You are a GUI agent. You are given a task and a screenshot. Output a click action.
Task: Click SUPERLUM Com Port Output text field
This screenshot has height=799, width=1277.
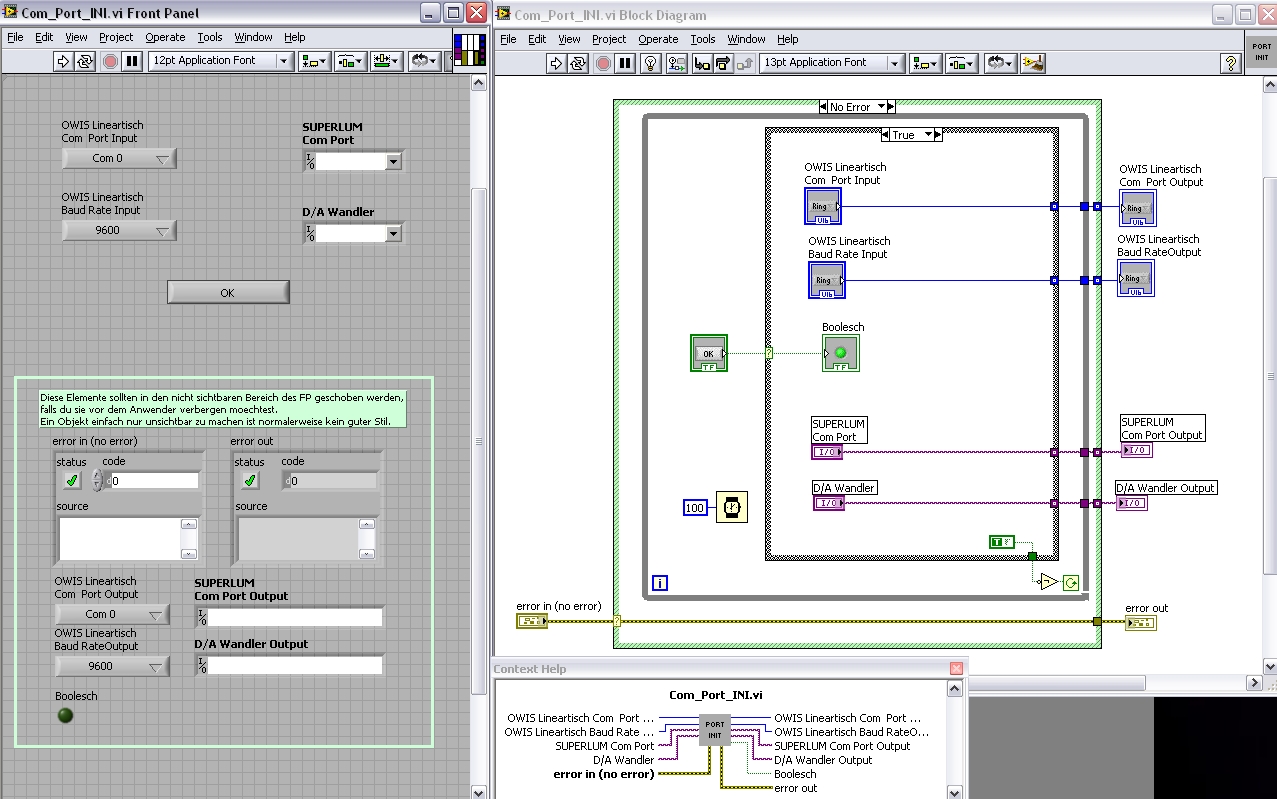click(x=294, y=617)
